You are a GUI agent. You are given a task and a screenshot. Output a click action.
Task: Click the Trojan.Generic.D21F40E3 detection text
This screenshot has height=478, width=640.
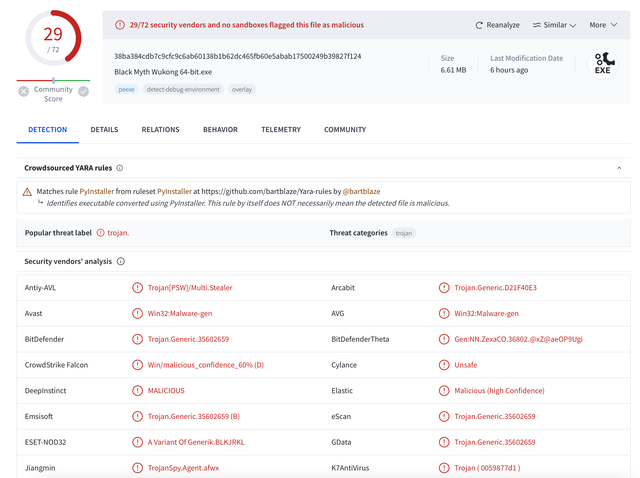(496, 288)
